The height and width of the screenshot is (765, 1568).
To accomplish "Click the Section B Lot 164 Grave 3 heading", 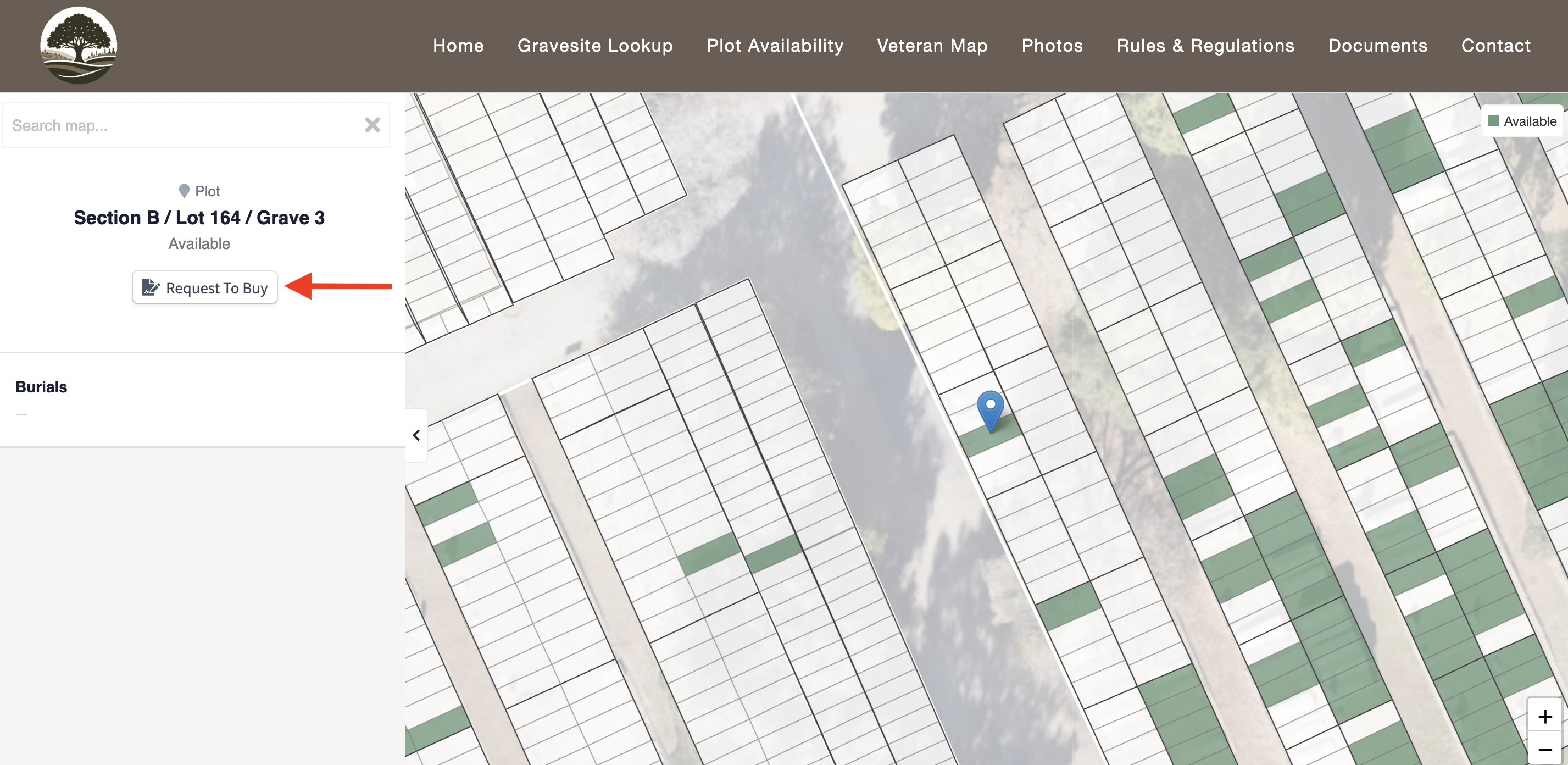I will point(199,218).
